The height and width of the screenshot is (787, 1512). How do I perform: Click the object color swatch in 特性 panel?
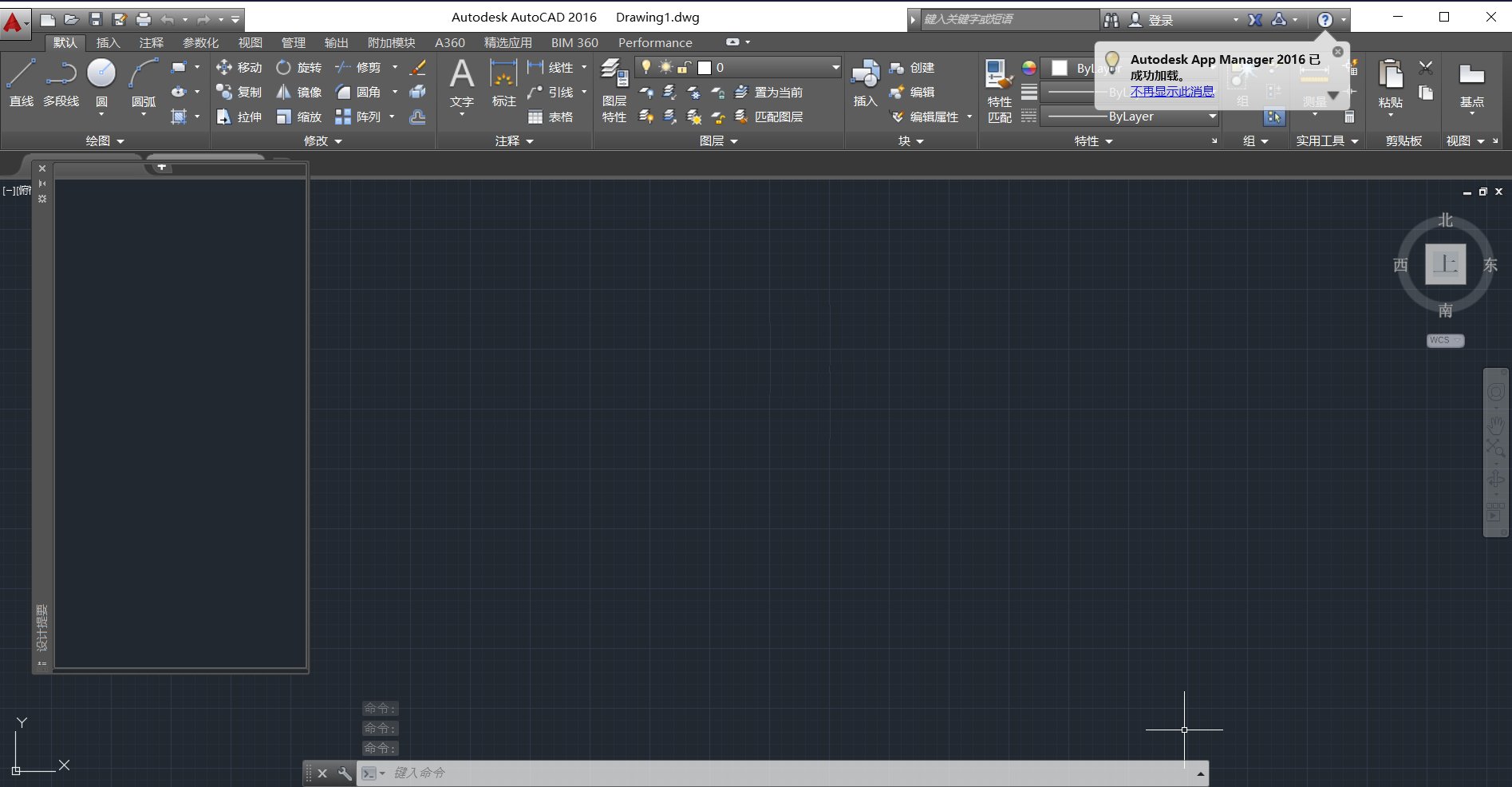pyautogui.click(x=1059, y=68)
